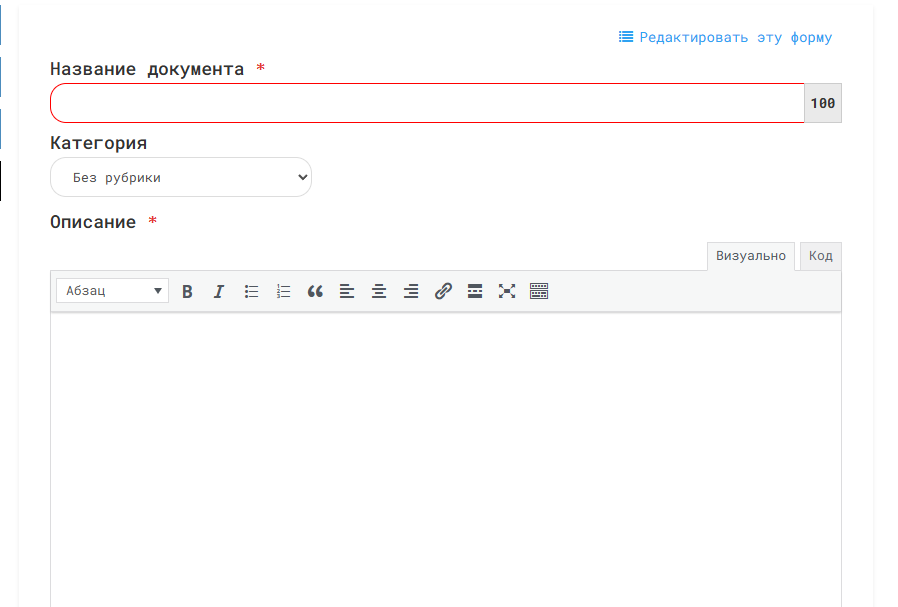Switch to the Код tab
Screen dimensions: 898x607
click(820, 256)
